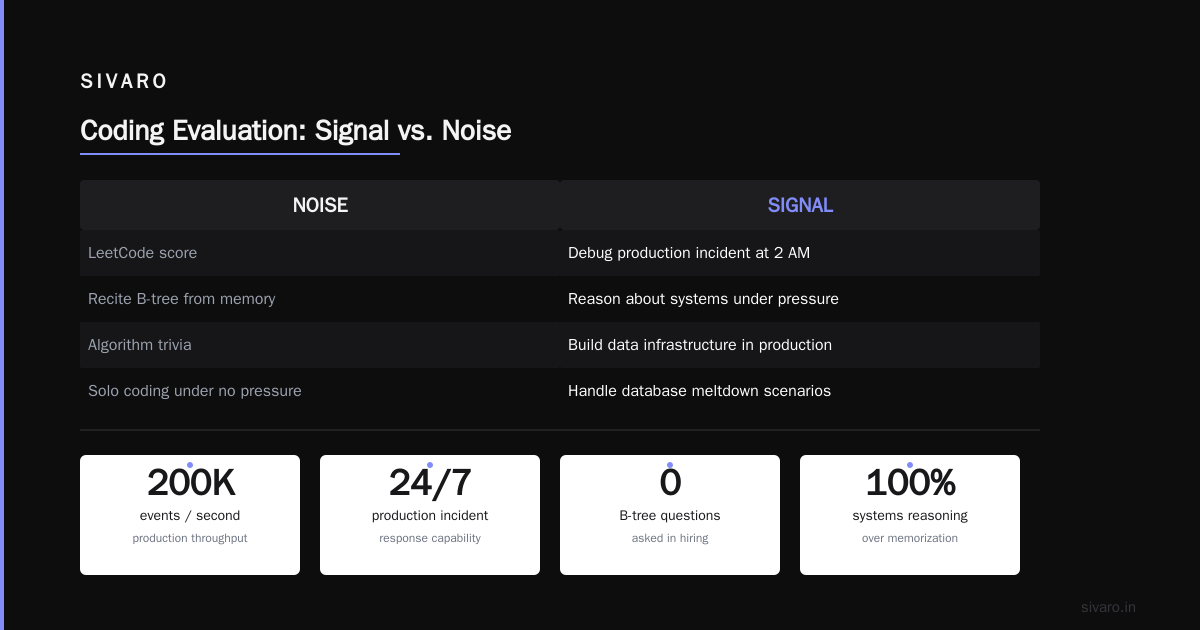Select the 'Algorithm trivia' cell
This screenshot has width=1200, height=630.
320,345
